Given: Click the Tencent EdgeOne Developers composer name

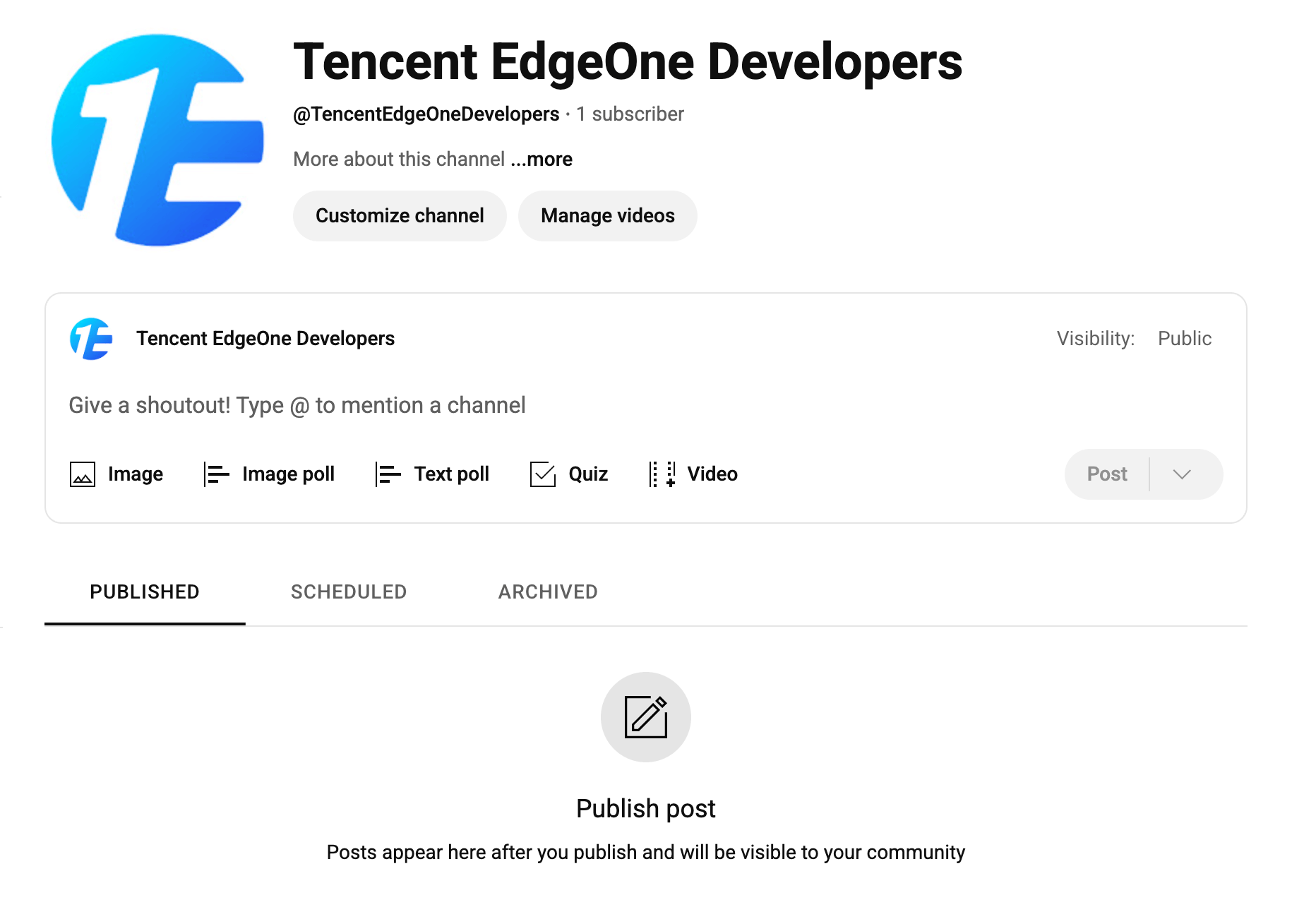Looking at the screenshot, I should [x=265, y=339].
